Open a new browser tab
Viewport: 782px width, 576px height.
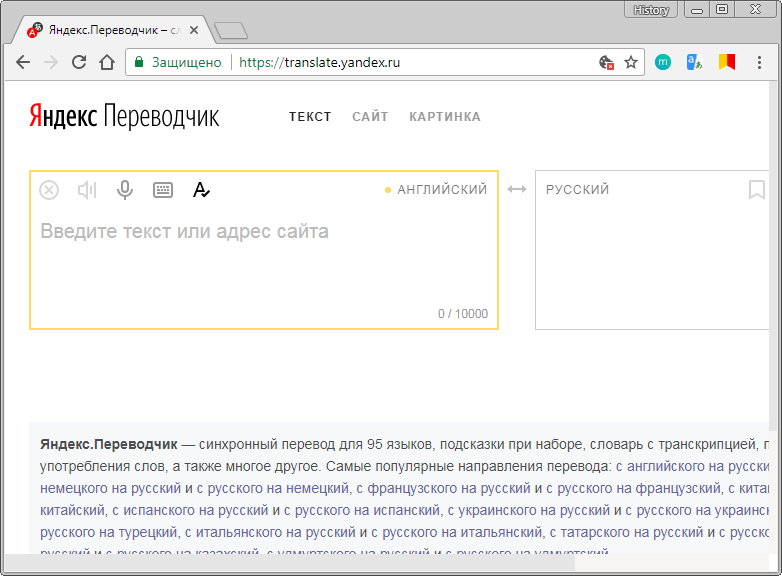[x=231, y=30]
